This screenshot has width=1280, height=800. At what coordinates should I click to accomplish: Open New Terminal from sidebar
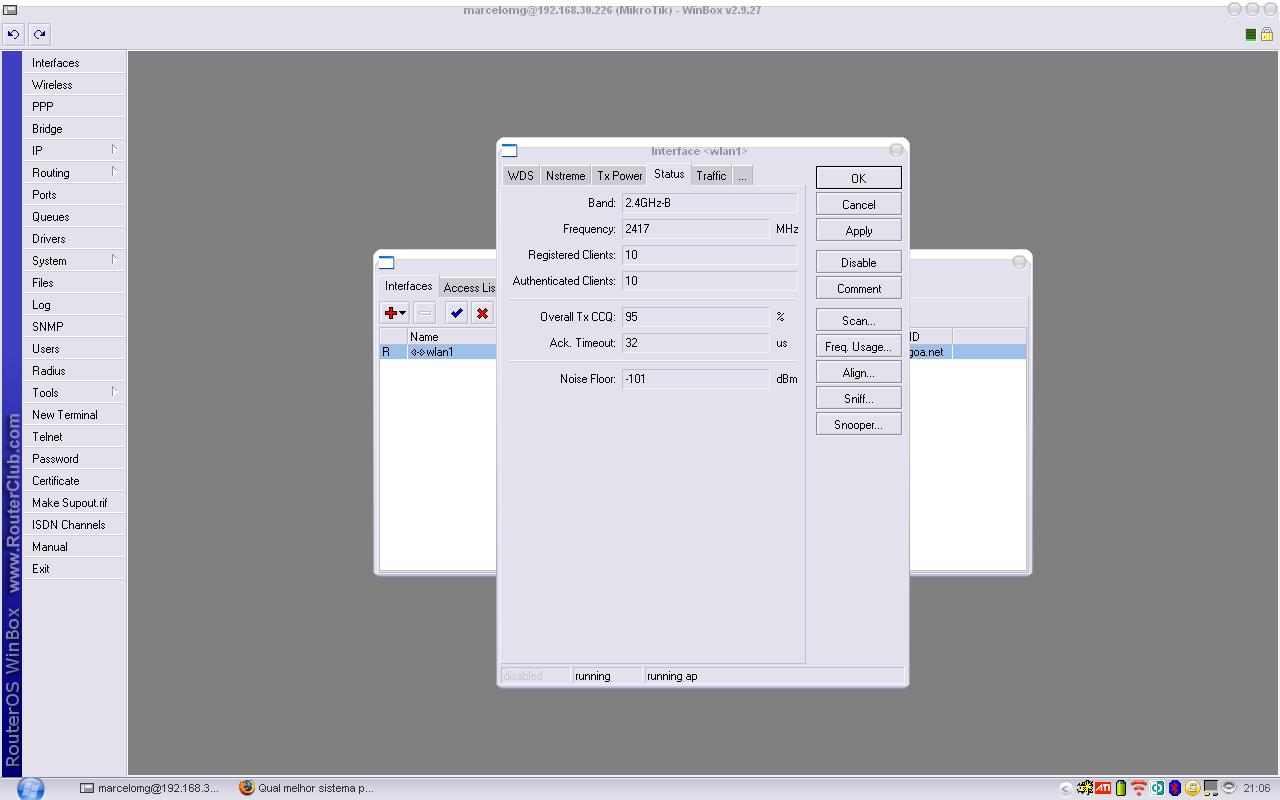(74, 415)
